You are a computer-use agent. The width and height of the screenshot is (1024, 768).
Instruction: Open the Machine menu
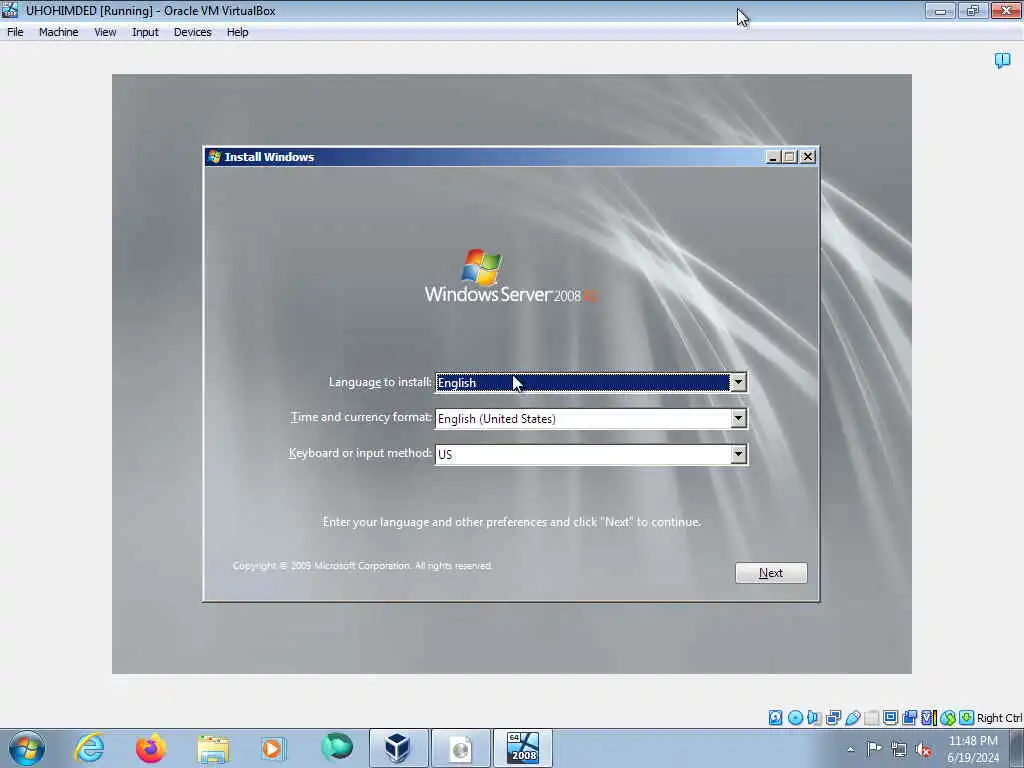58,32
